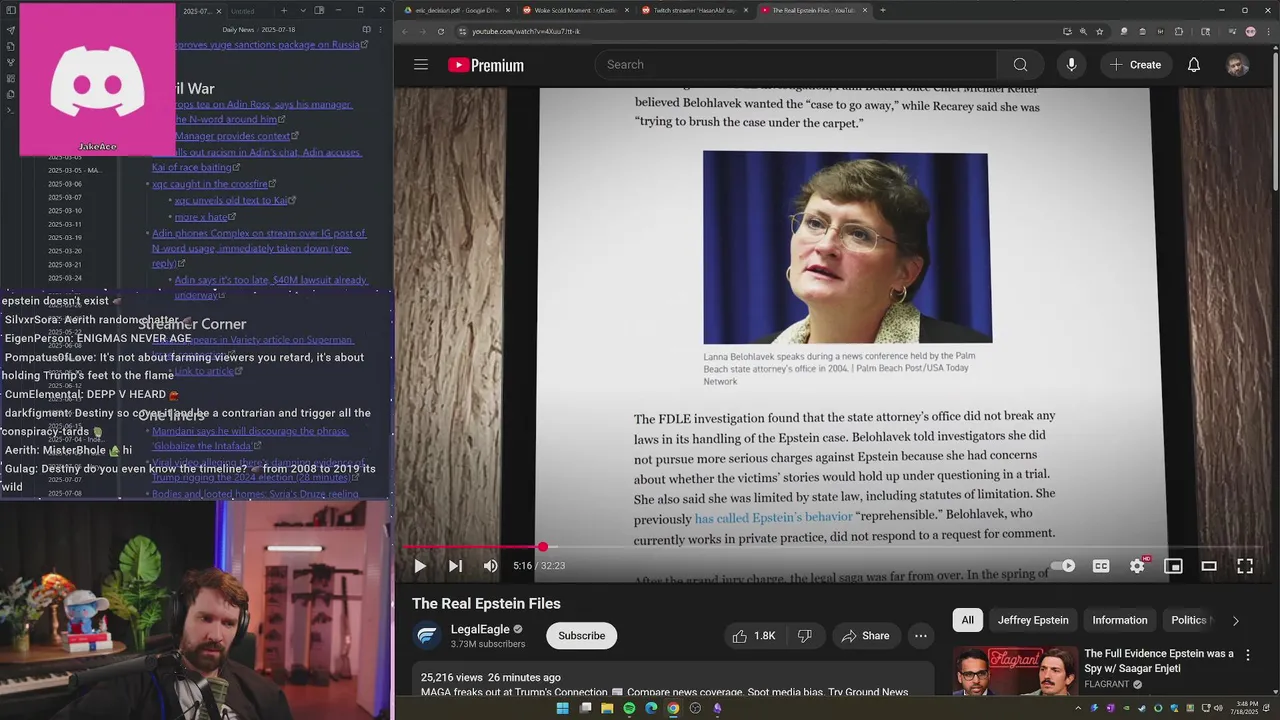Open a new browser tab
This screenshot has width=1280, height=720.
(x=882, y=10)
